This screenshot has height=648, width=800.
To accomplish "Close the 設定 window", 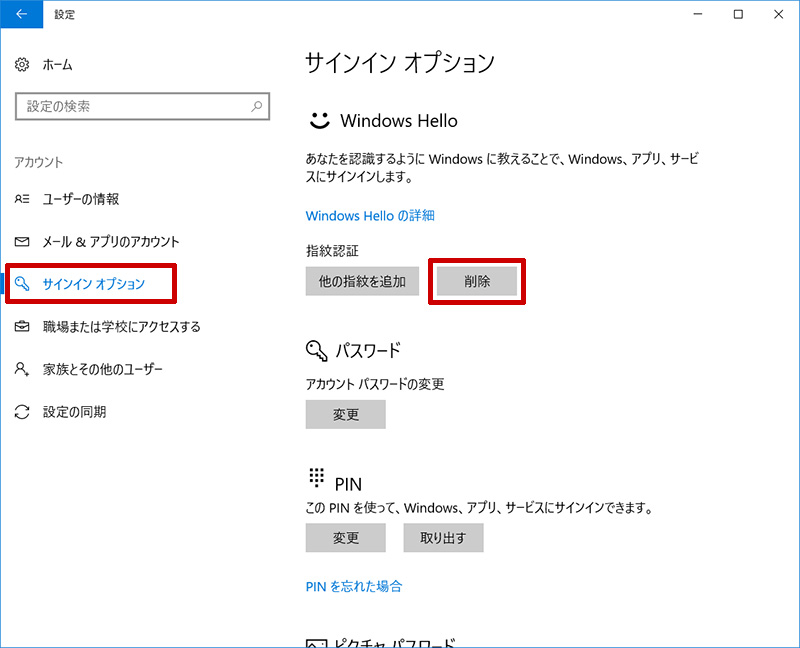I will coord(779,14).
